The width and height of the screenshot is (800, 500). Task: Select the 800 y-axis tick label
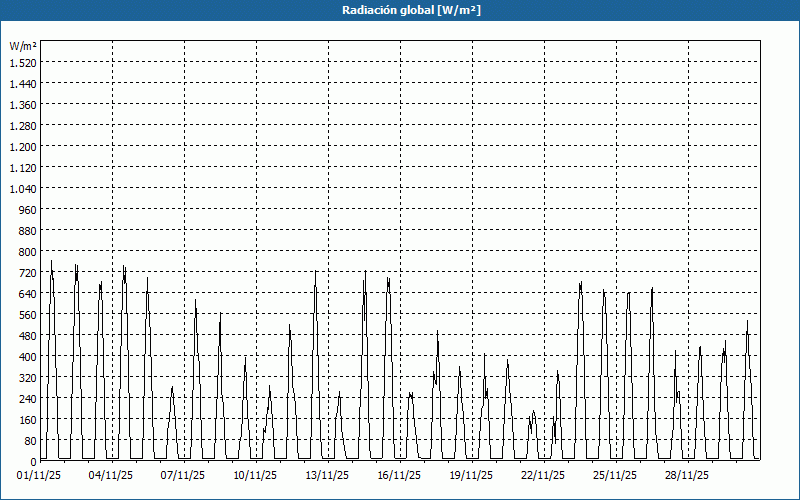[26, 251]
